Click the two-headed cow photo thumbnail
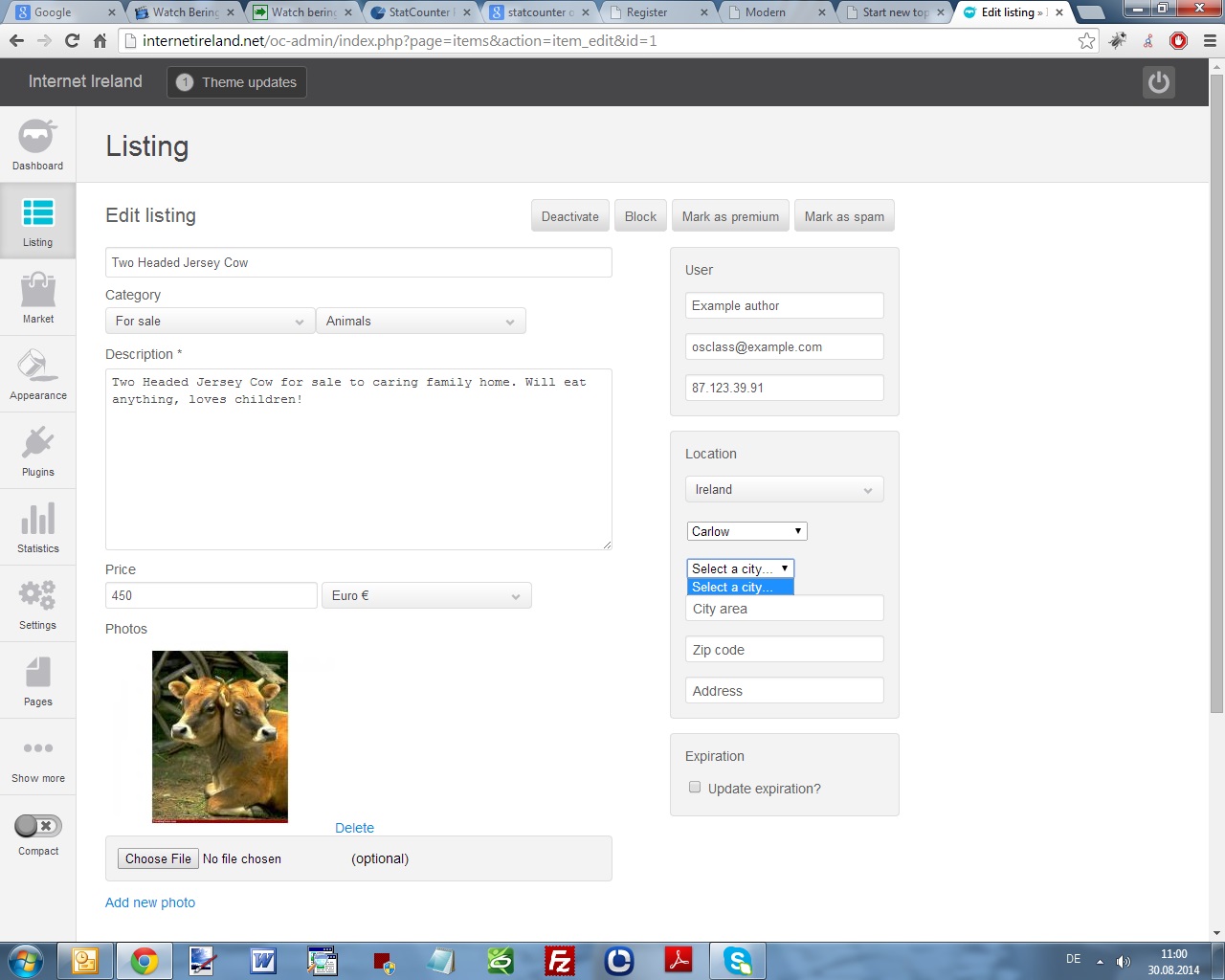1225x980 pixels. pyautogui.click(x=220, y=737)
